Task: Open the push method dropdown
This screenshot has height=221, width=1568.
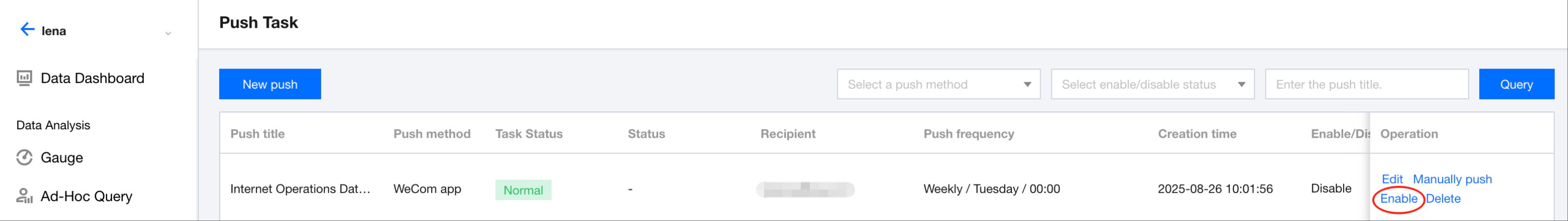Action: point(938,85)
